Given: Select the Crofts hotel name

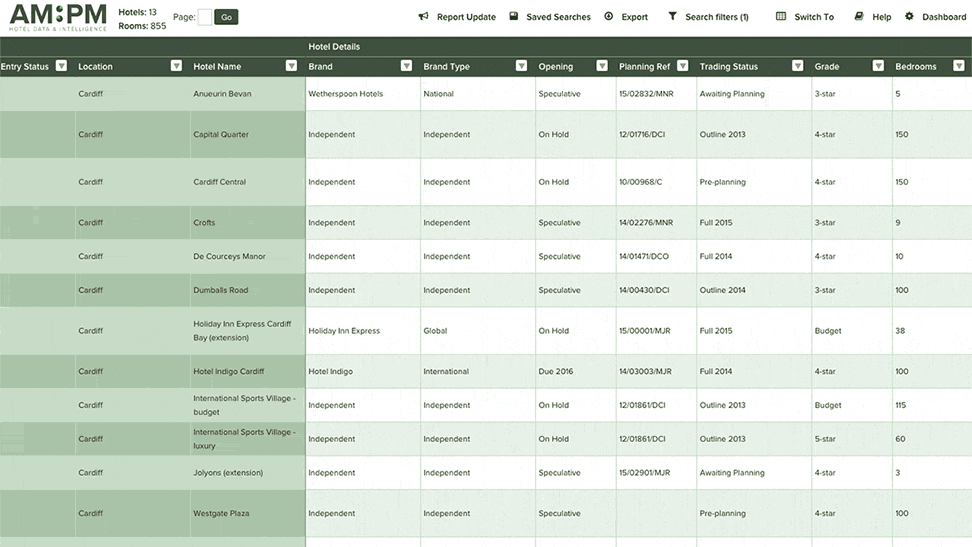Looking at the screenshot, I should [x=204, y=222].
